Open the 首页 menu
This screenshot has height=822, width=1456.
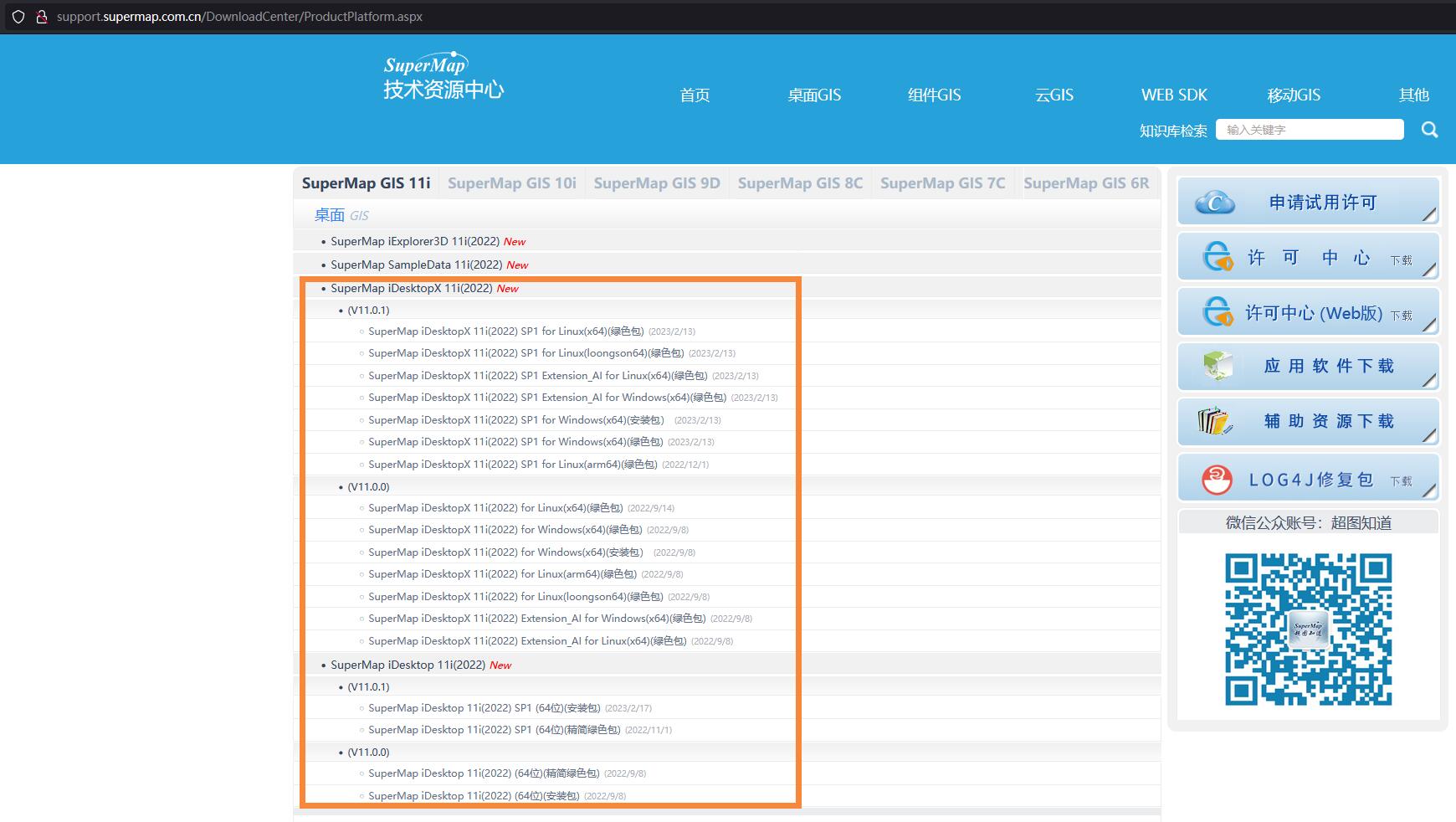coord(695,95)
